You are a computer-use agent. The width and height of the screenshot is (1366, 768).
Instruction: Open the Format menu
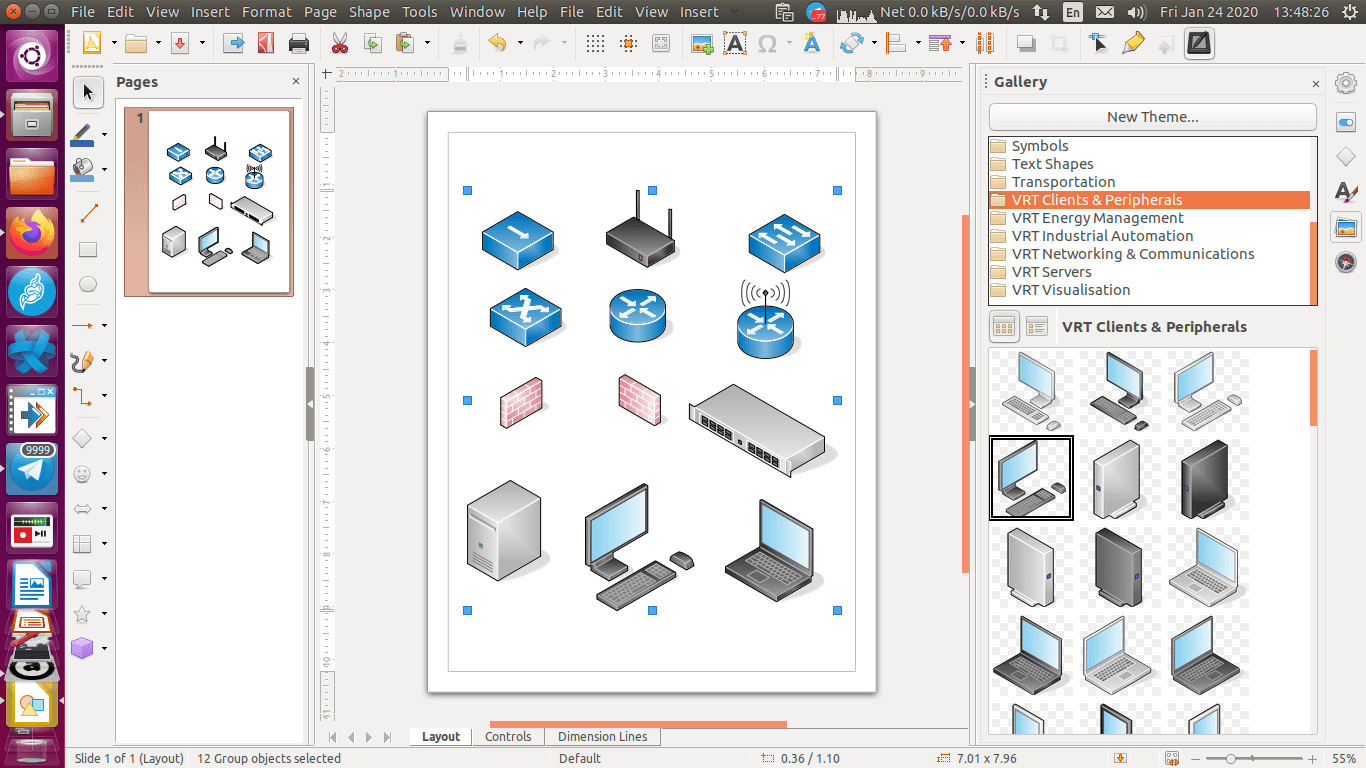tap(266, 12)
